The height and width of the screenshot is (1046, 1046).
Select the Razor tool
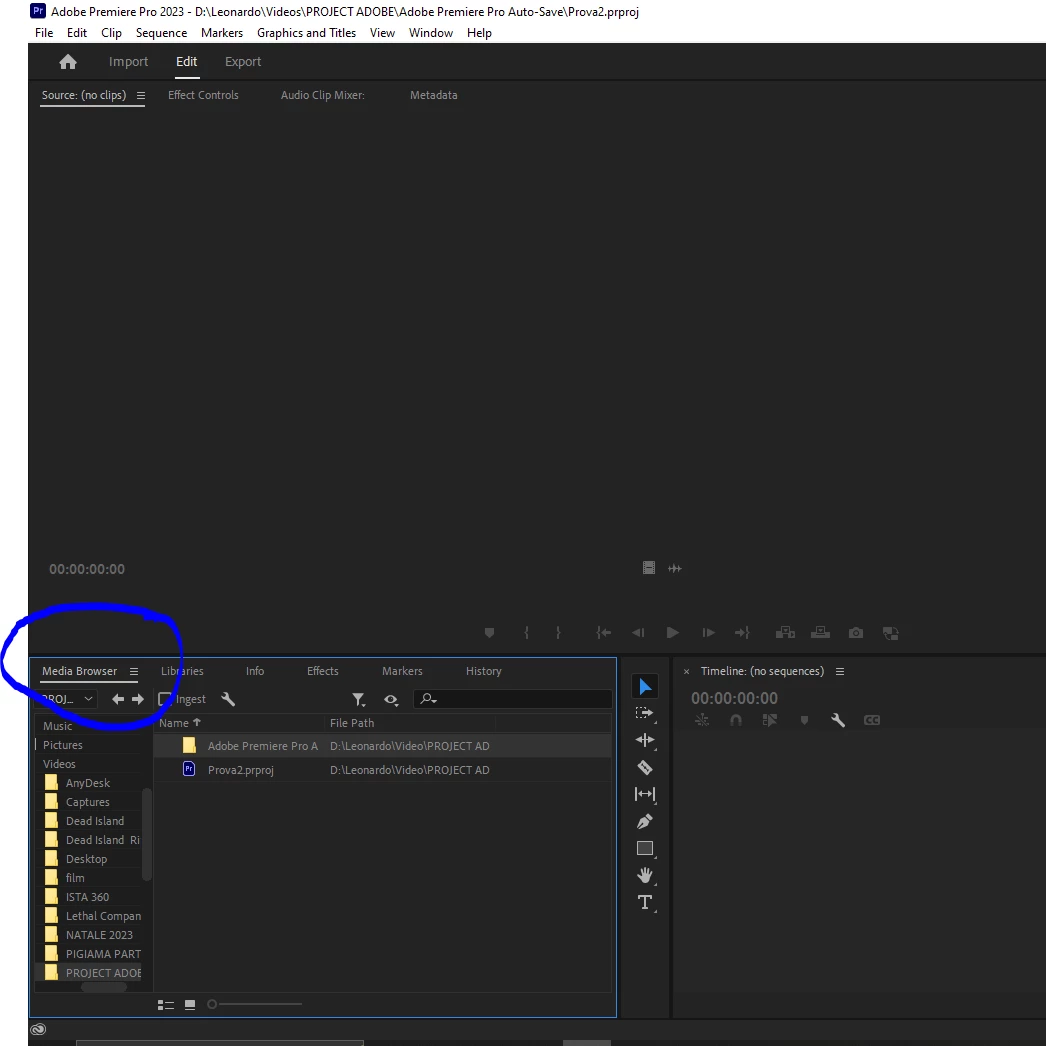coord(644,767)
